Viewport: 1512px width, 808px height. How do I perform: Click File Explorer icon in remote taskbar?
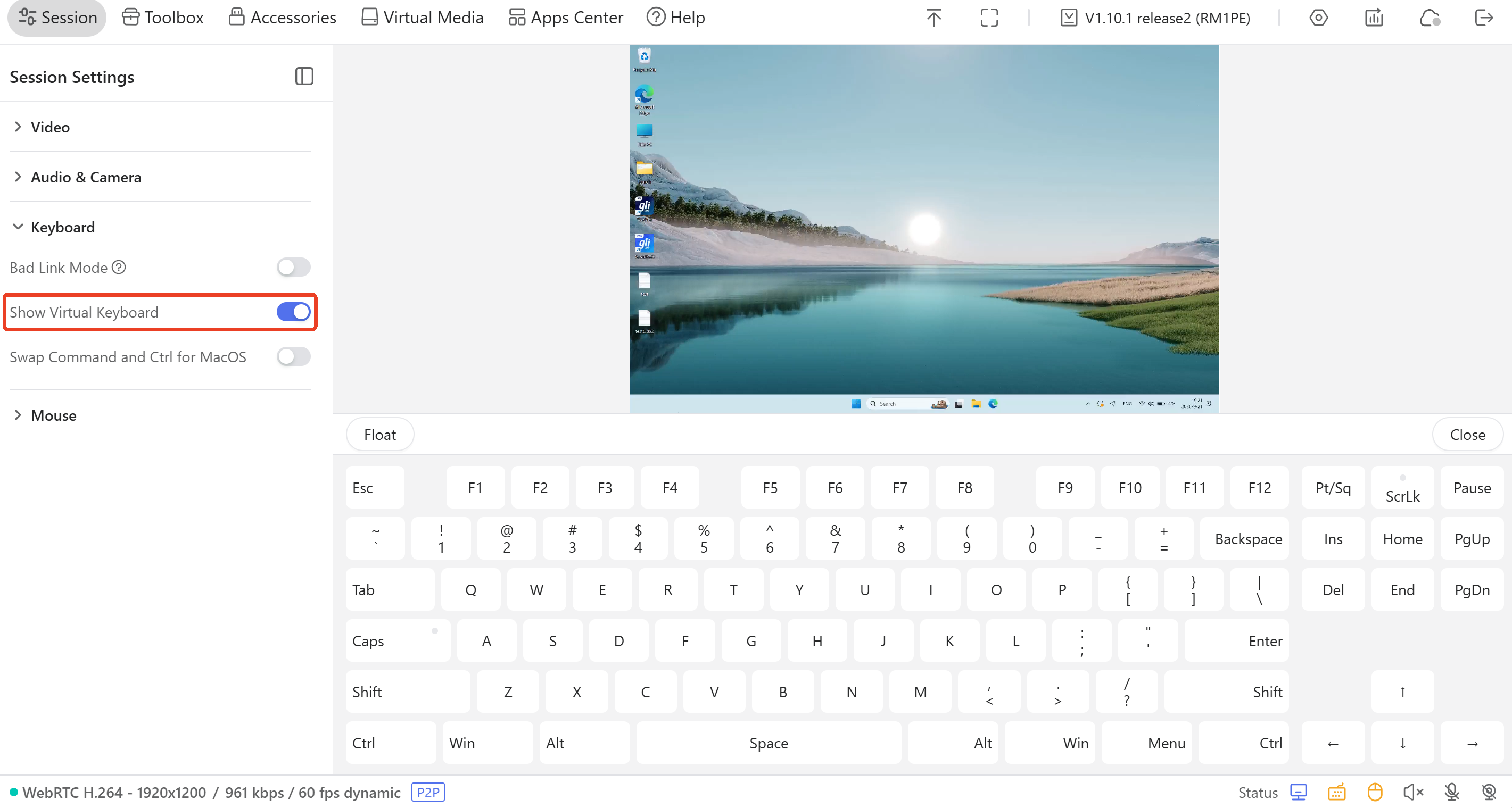[x=976, y=404]
